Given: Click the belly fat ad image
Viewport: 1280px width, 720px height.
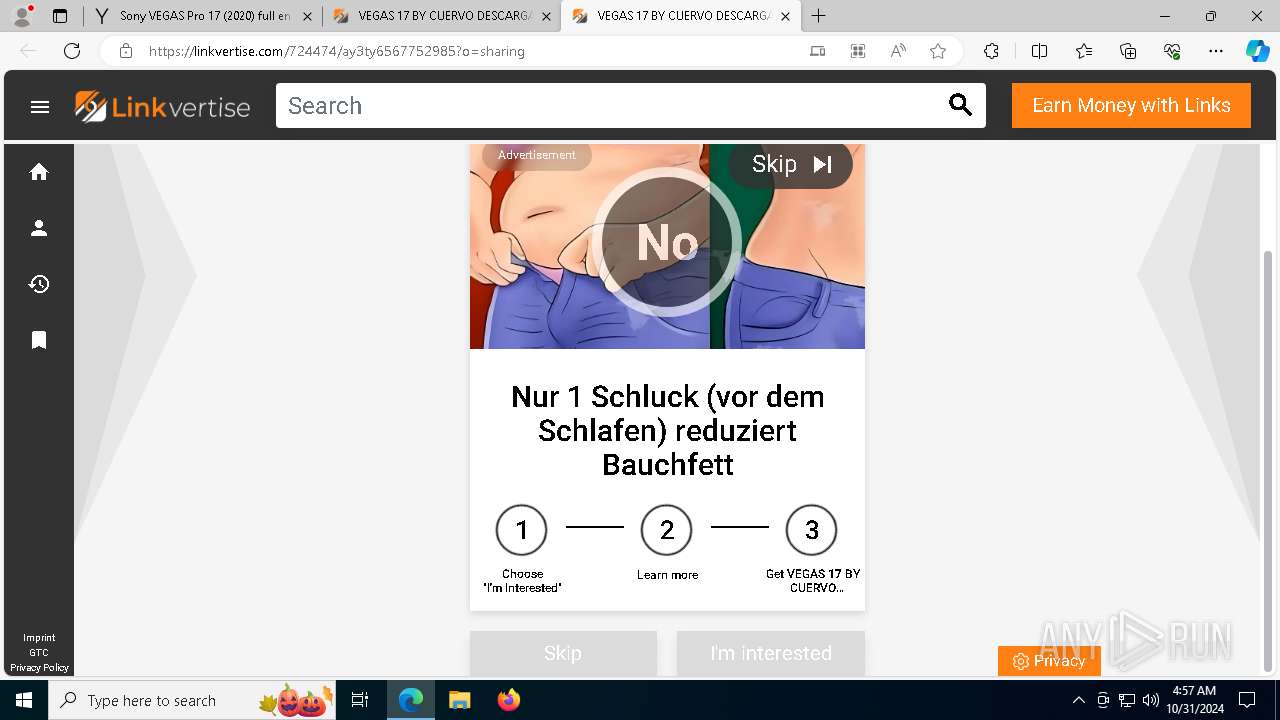Looking at the screenshot, I should point(667,246).
